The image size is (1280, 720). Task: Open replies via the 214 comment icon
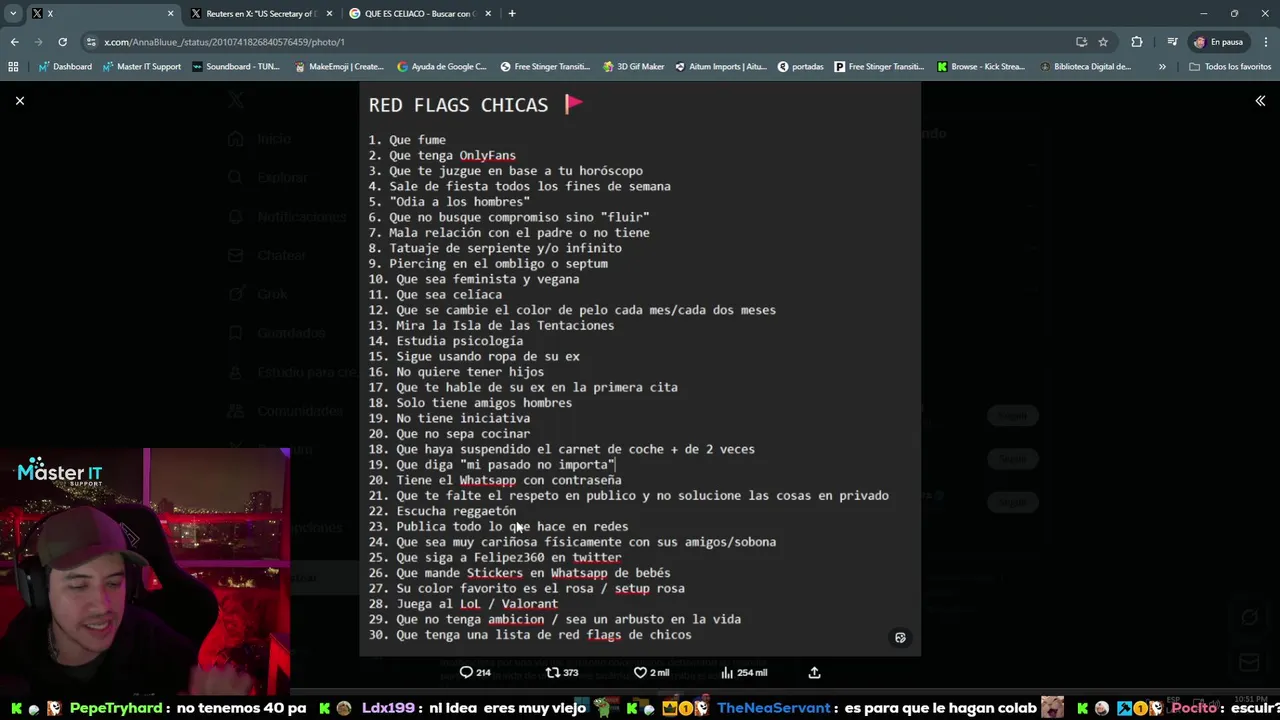pos(475,672)
